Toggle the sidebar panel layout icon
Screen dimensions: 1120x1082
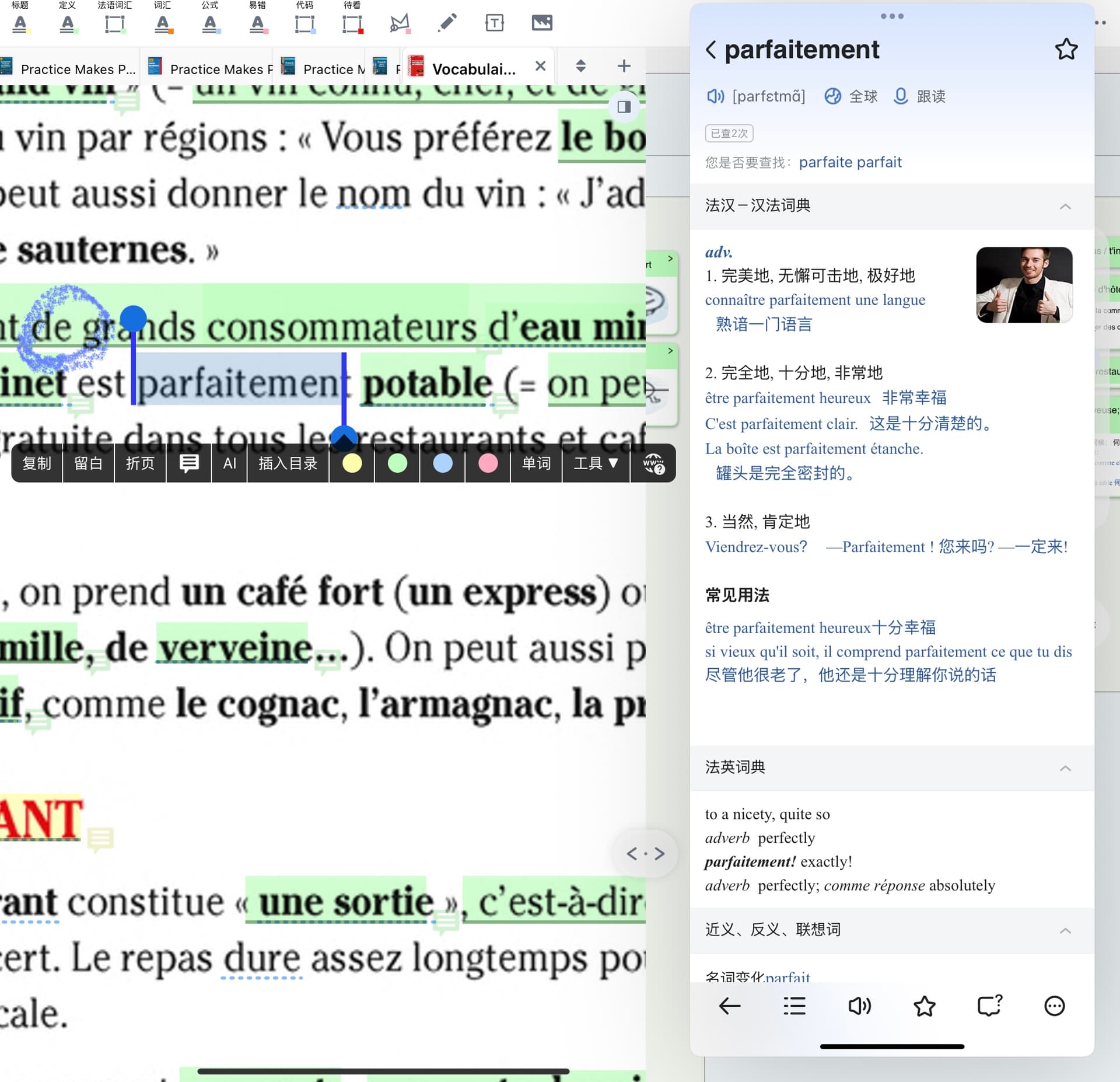click(x=624, y=107)
